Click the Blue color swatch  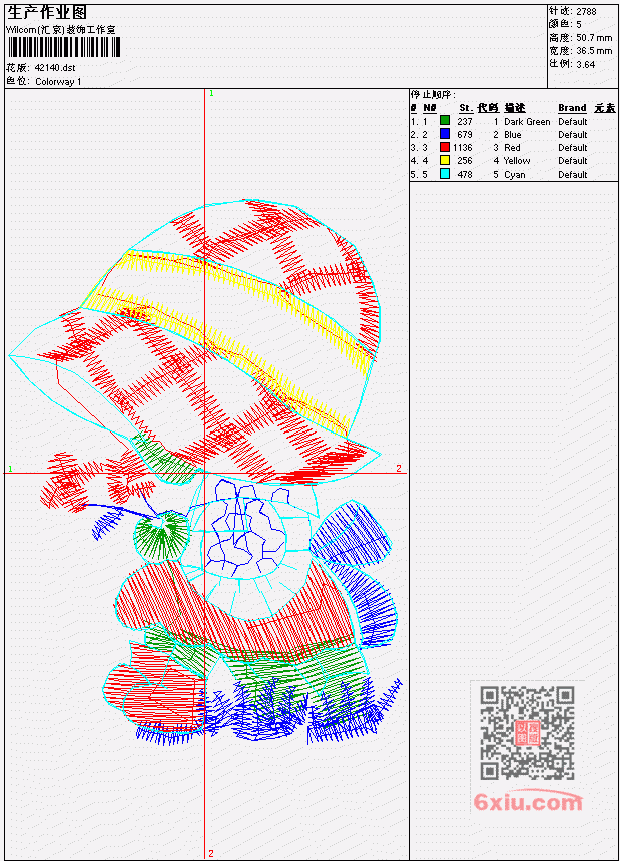445,134
